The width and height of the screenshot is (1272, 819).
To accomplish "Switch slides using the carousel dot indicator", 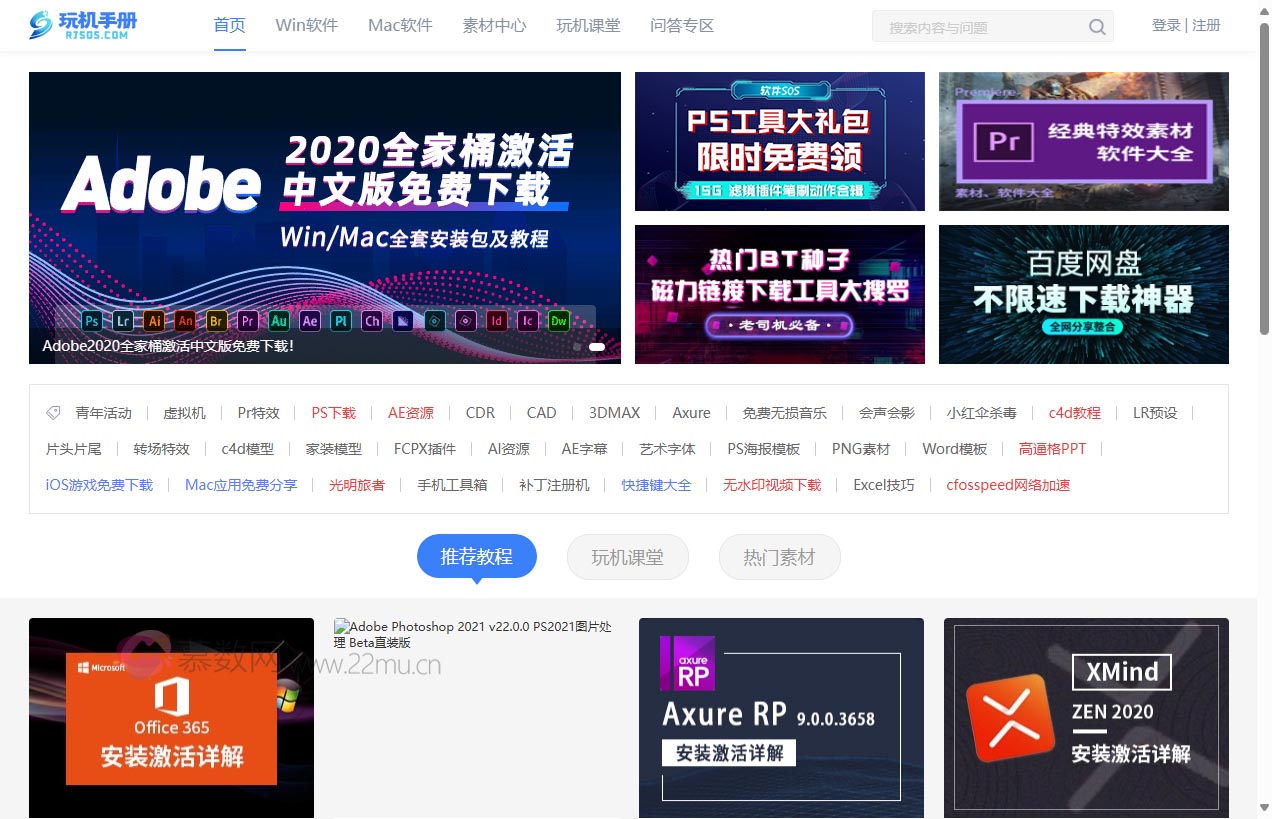I will click(597, 347).
